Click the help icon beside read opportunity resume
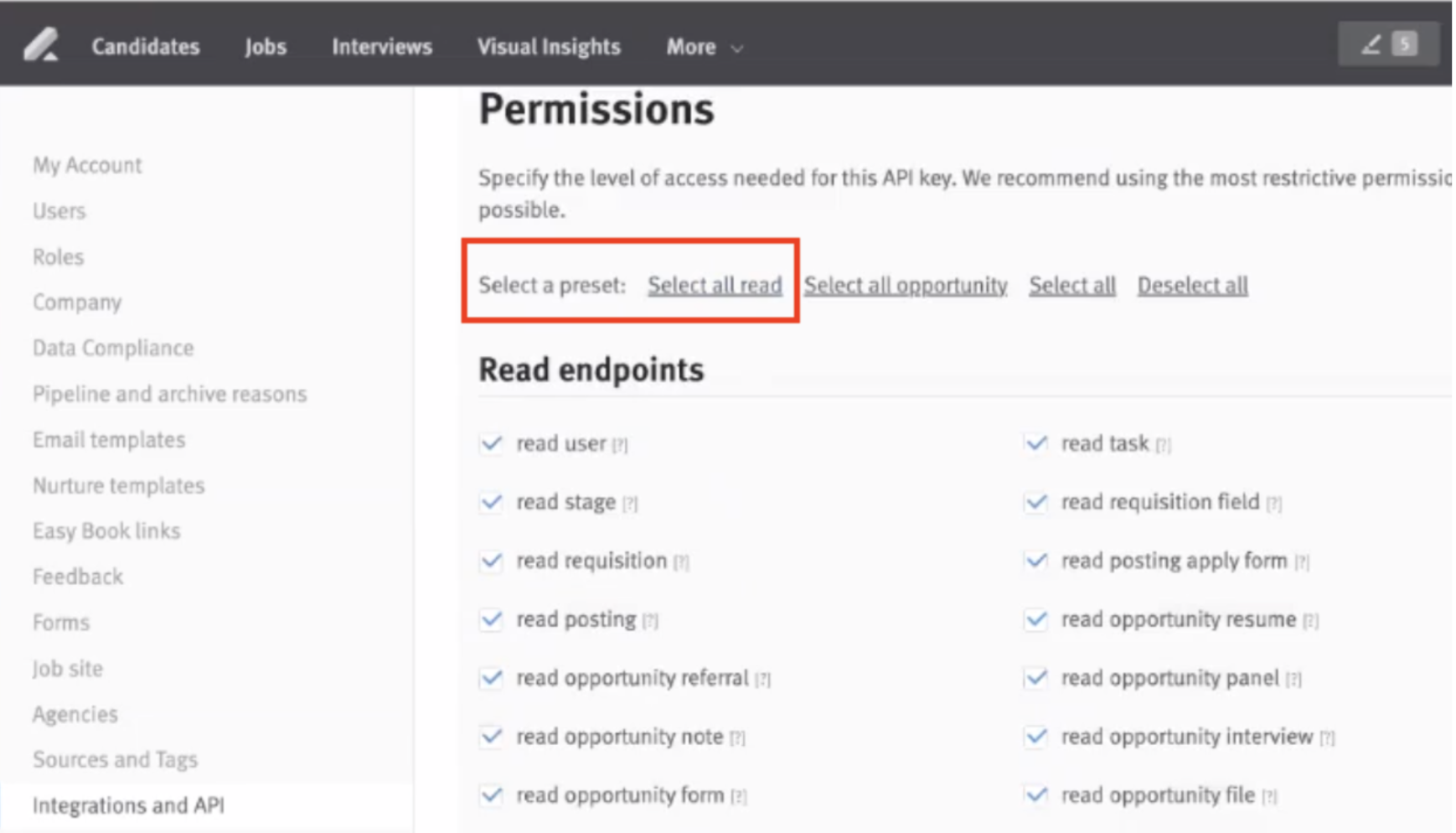Screen dimensions: 1456x833 coord(1311,621)
